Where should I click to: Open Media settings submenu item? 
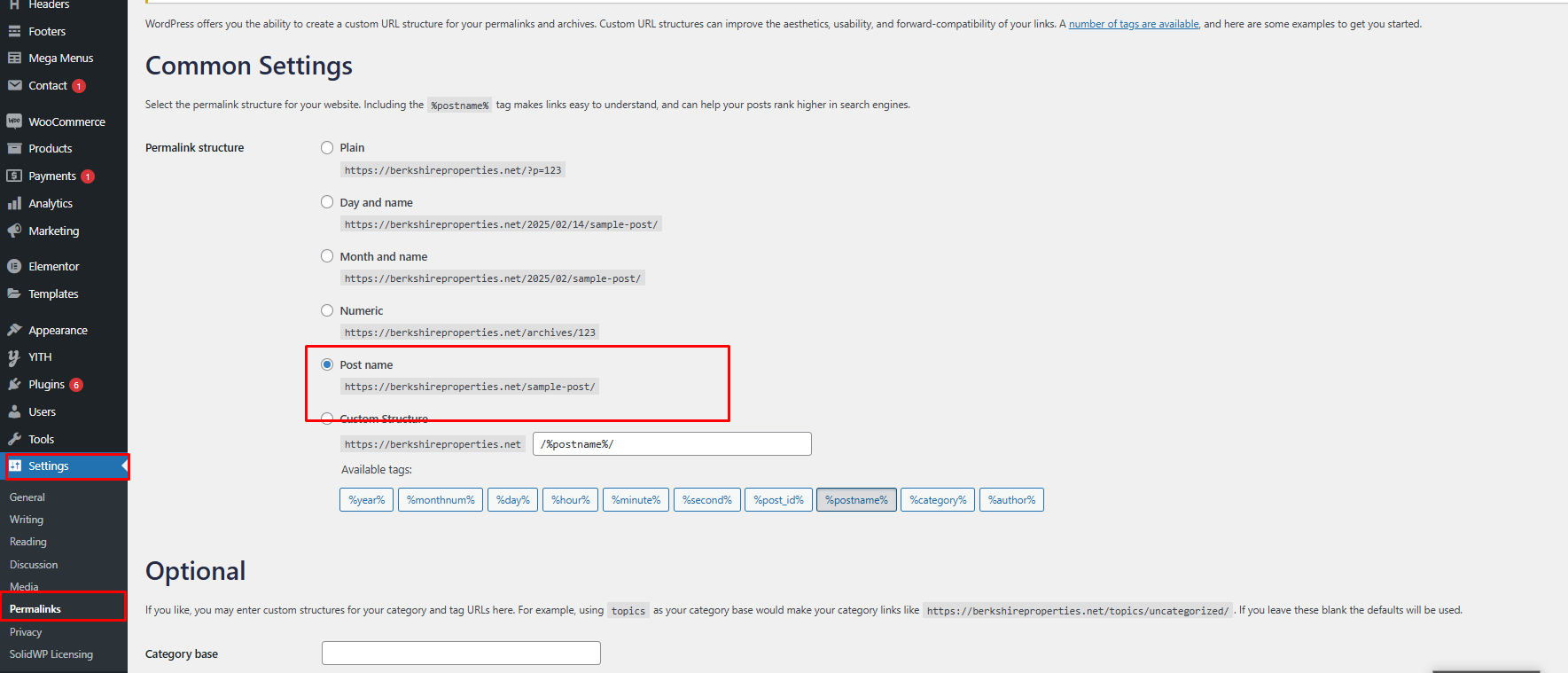(x=24, y=586)
